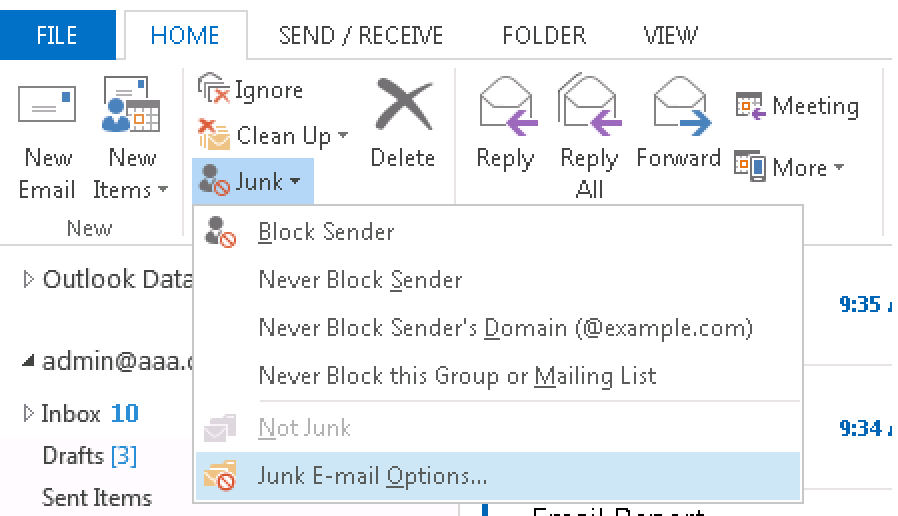Click the Ignore conversation icon

[213, 89]
